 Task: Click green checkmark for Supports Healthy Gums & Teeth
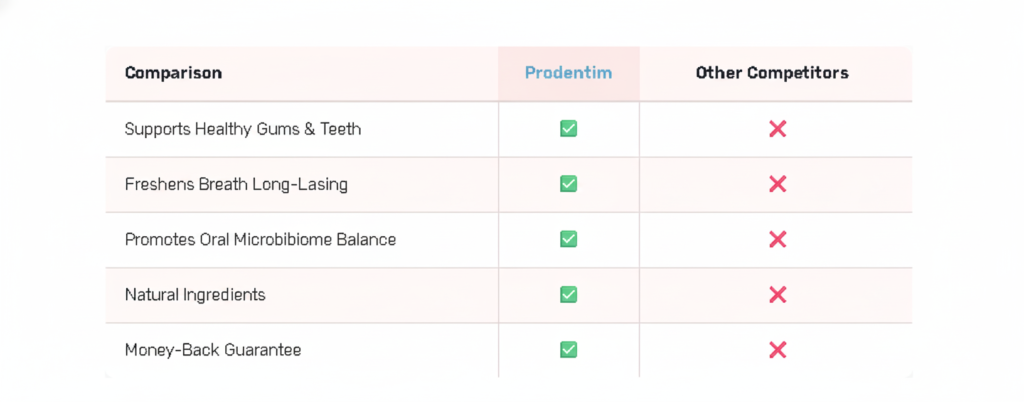(568, 129)
